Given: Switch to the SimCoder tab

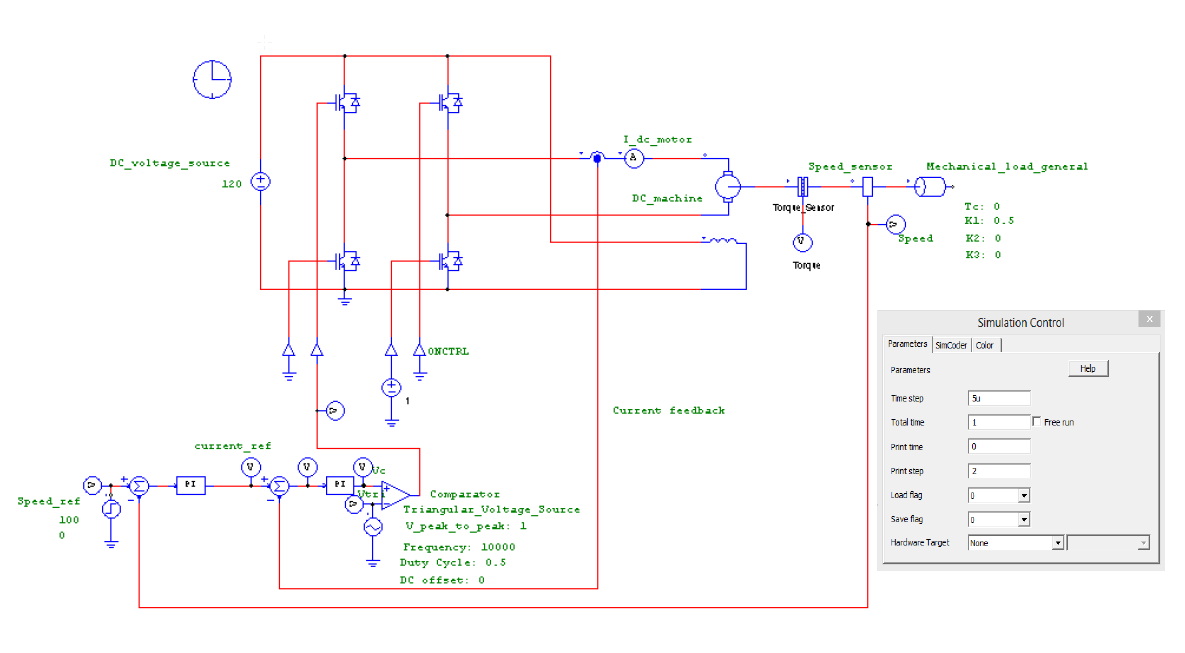Looking at the screenshot, I should click(951, 345).
